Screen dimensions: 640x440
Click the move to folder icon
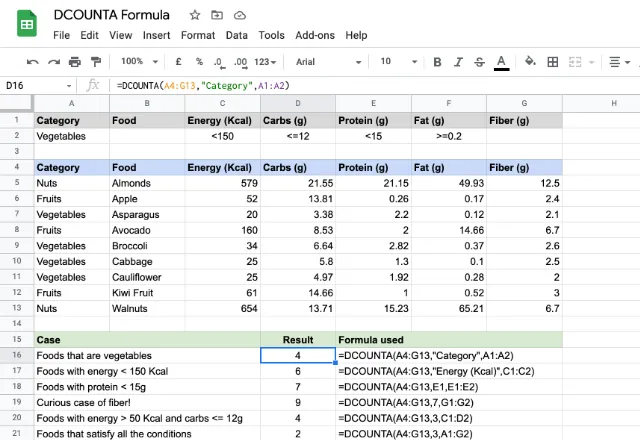[x=217, y=15]
